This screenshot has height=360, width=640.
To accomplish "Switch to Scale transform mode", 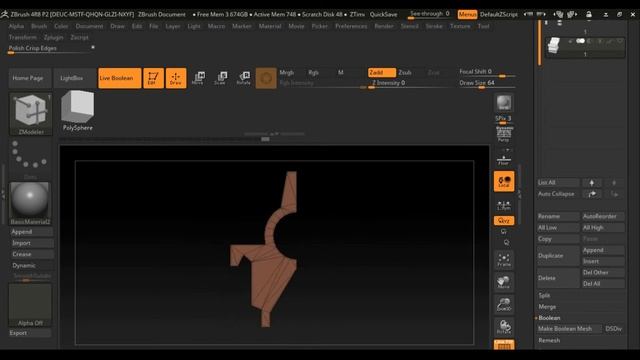I will (x=221, y=78).
